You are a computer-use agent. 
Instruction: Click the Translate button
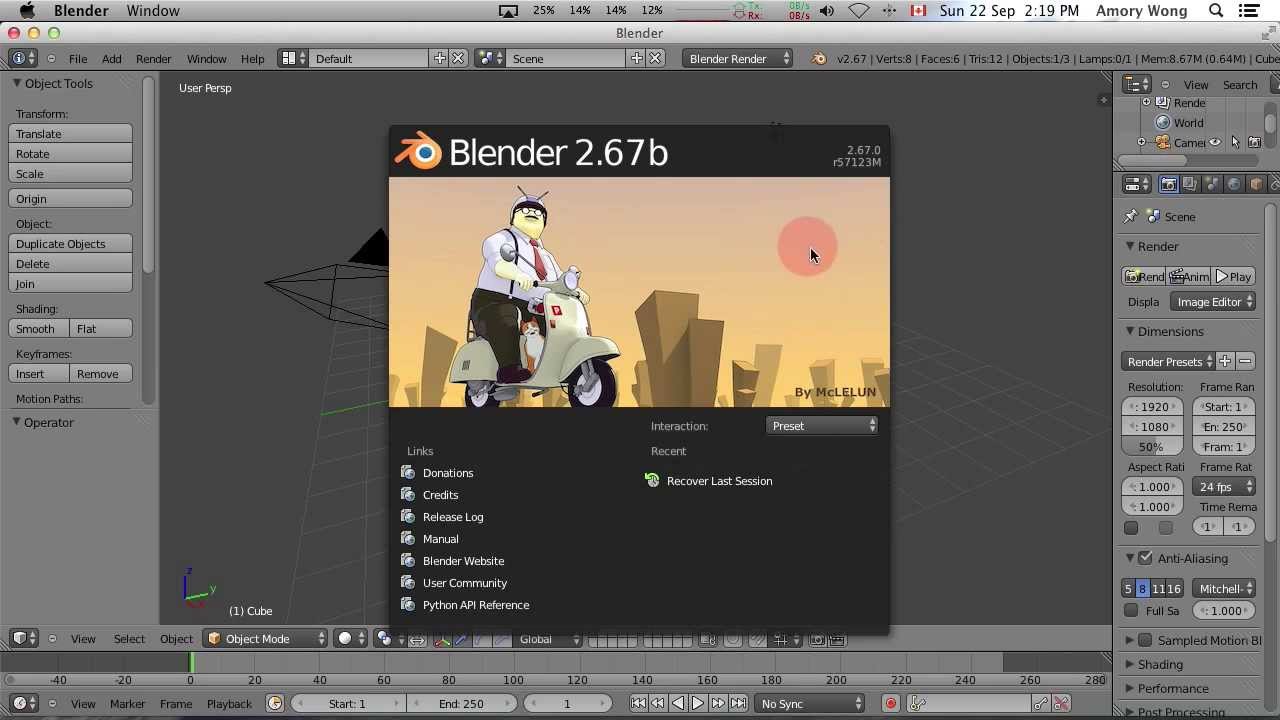(70, 134)
